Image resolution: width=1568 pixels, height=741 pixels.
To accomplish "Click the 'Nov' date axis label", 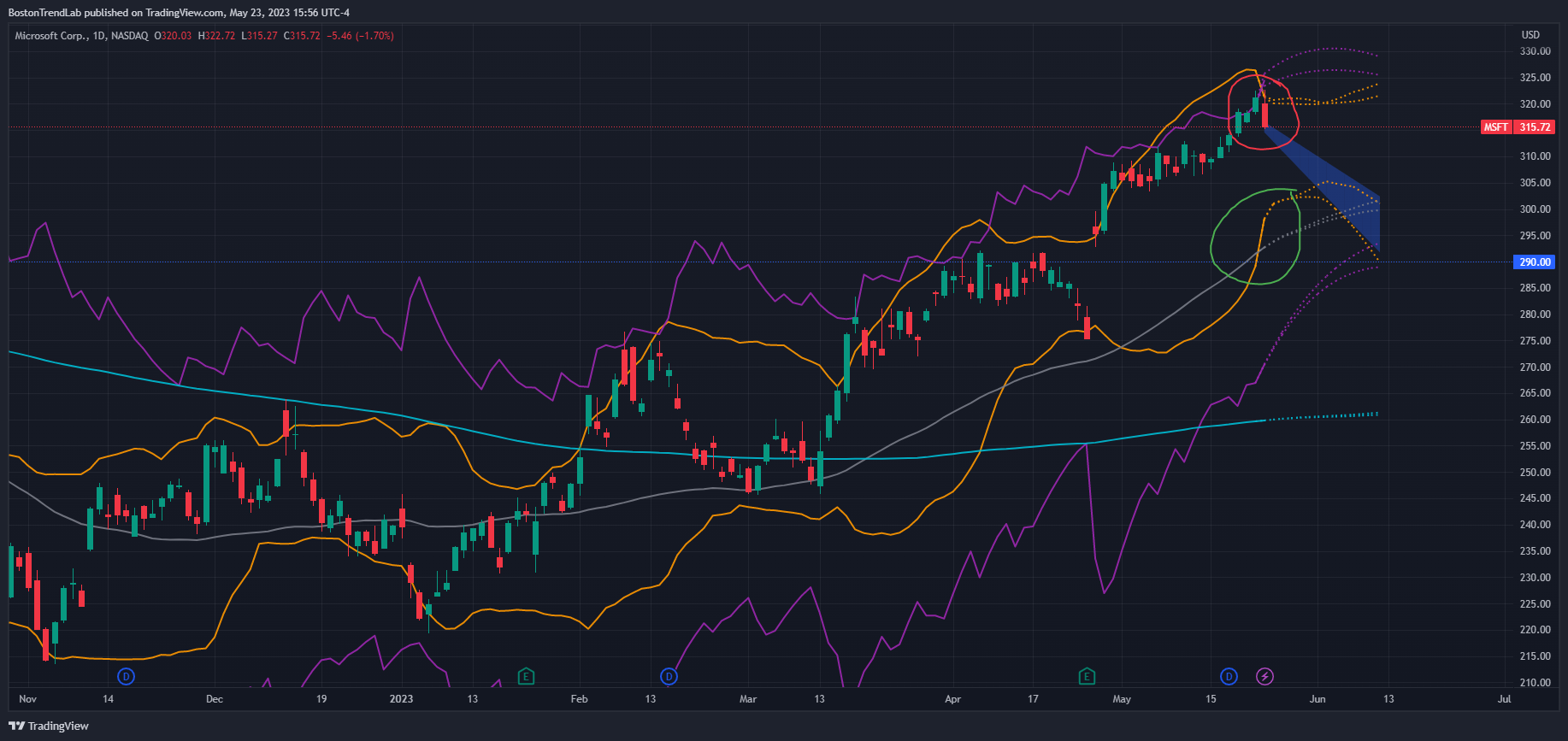I will pyautogui.click(x=27, y=699).
